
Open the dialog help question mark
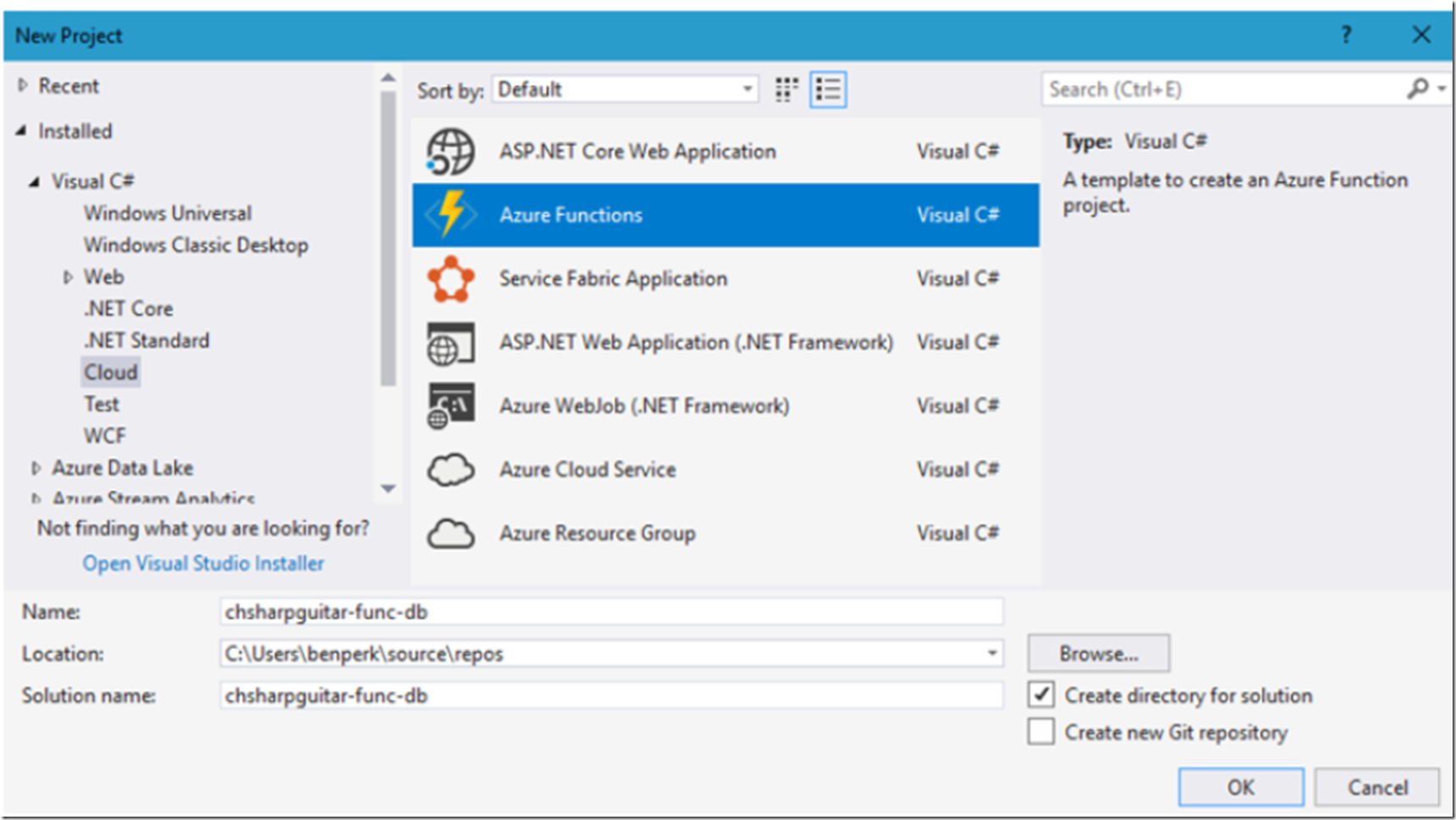1346,35
